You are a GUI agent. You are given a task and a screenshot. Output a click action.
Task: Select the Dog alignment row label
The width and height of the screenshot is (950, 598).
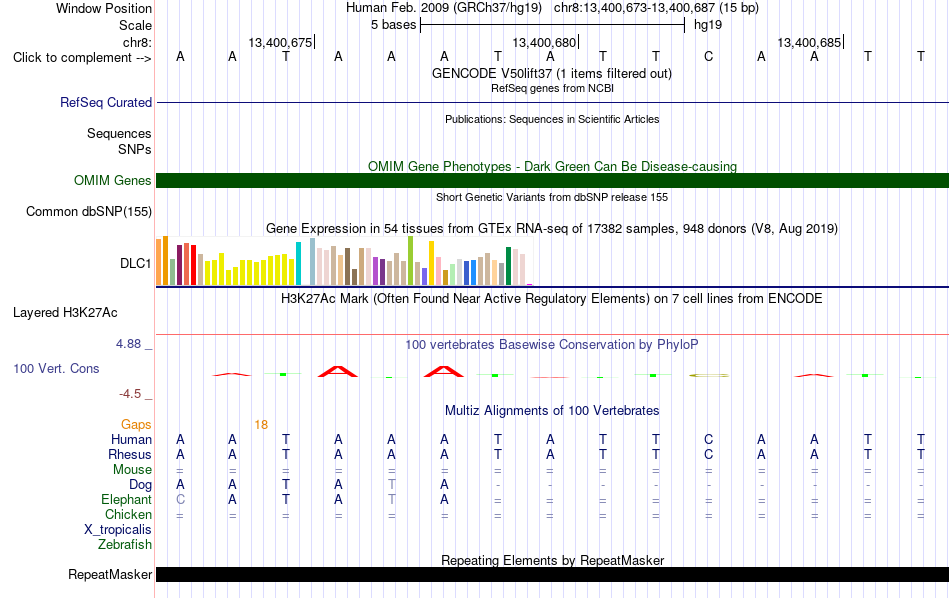click(x=140, y=485)
